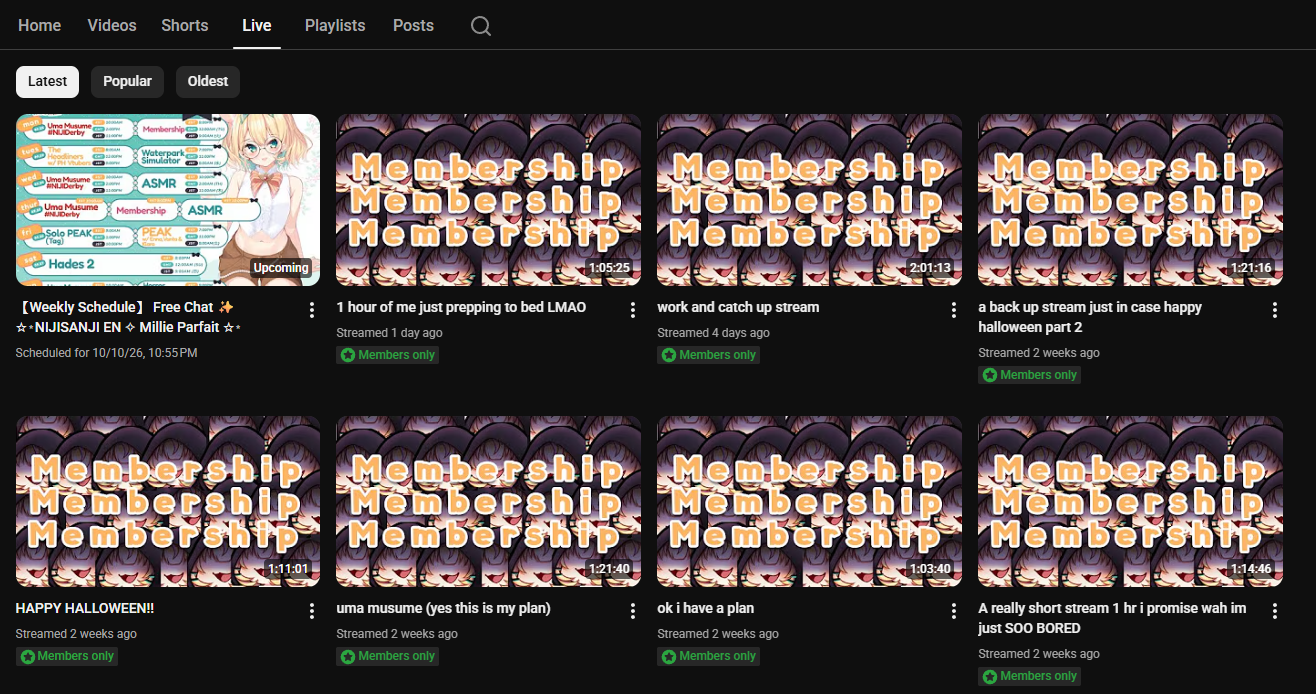This screenshot has width=1316, height=694.
Task: Select the Popular sort chip
Action: (x=127, y=81)
